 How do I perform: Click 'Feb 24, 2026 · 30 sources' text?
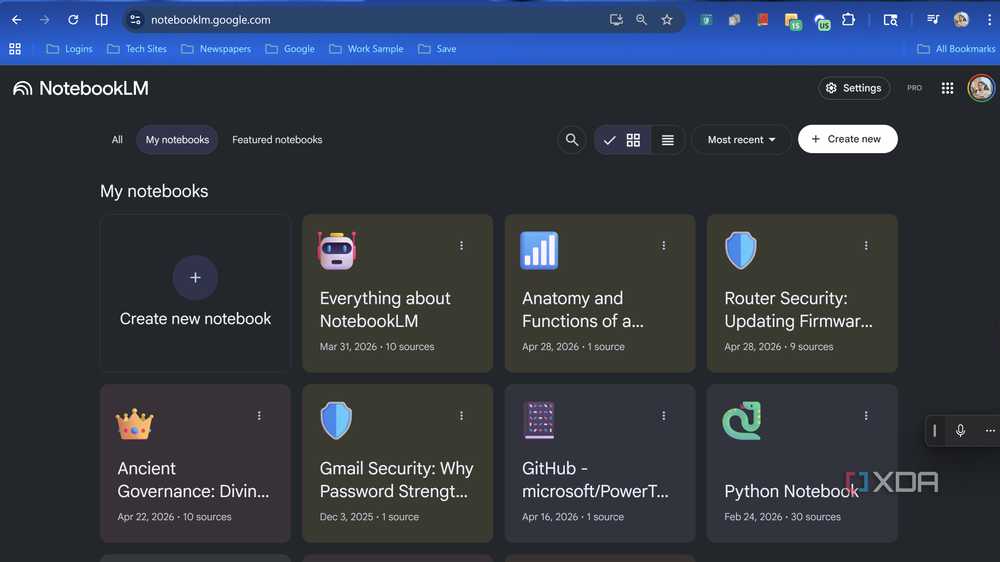(782, 517)
